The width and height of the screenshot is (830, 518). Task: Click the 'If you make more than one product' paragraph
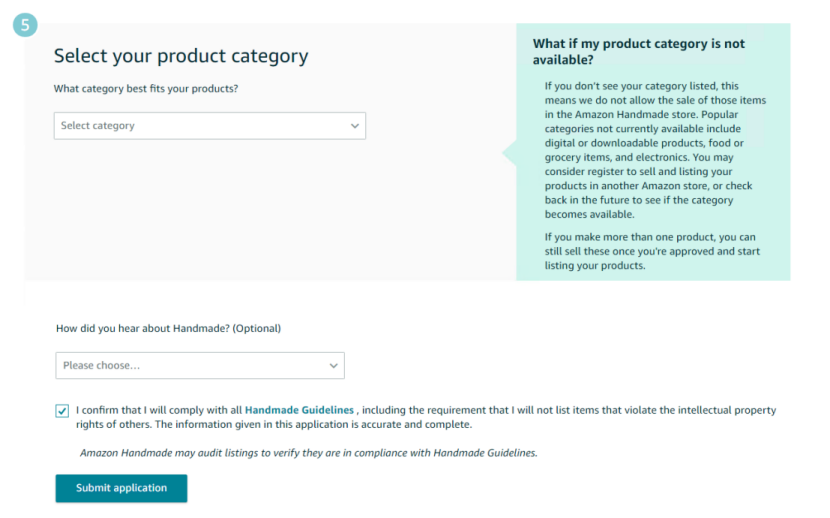click(x=651, y=251)
